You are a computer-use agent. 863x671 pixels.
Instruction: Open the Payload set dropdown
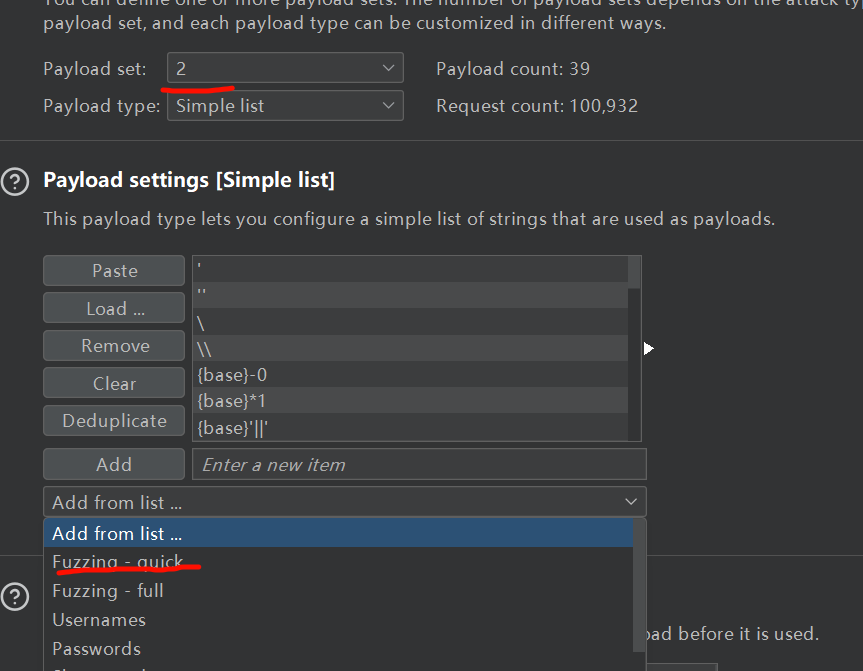tap(285, 69)
